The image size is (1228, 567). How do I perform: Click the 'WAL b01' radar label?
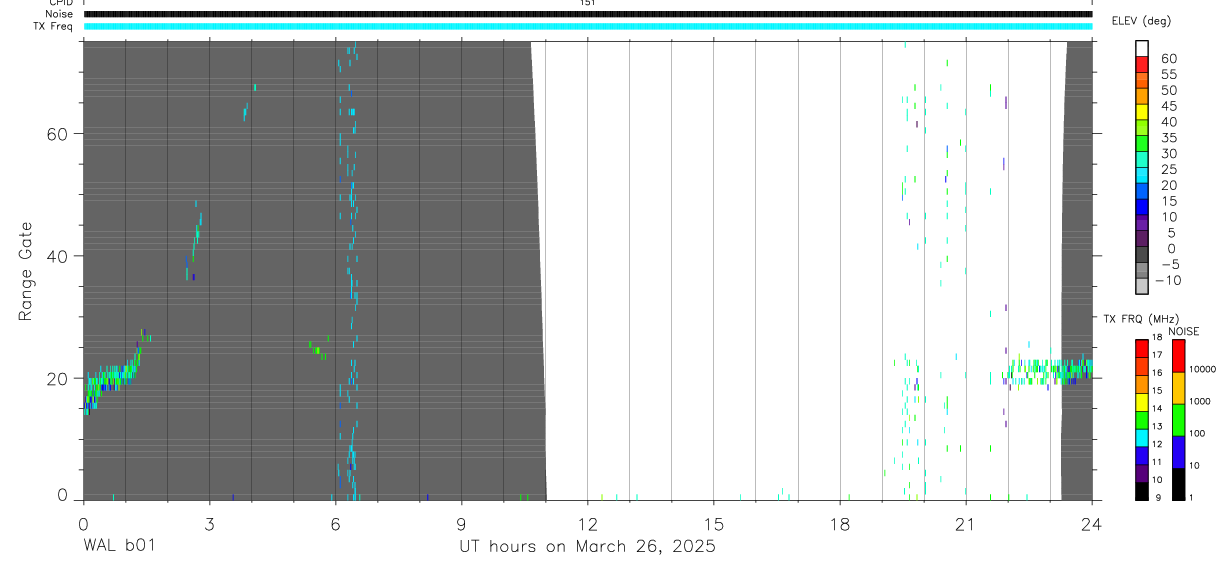tap(119, 546)
